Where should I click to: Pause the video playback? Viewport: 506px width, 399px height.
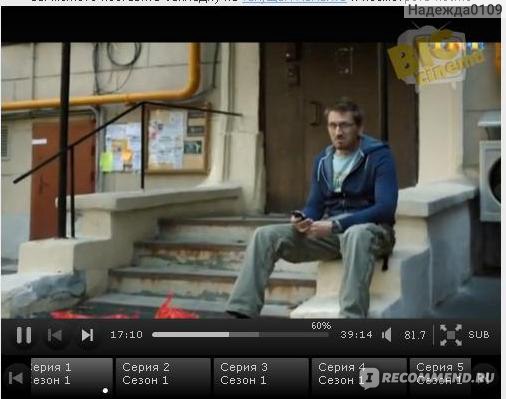pyautogui.click(x=24, y=335)
